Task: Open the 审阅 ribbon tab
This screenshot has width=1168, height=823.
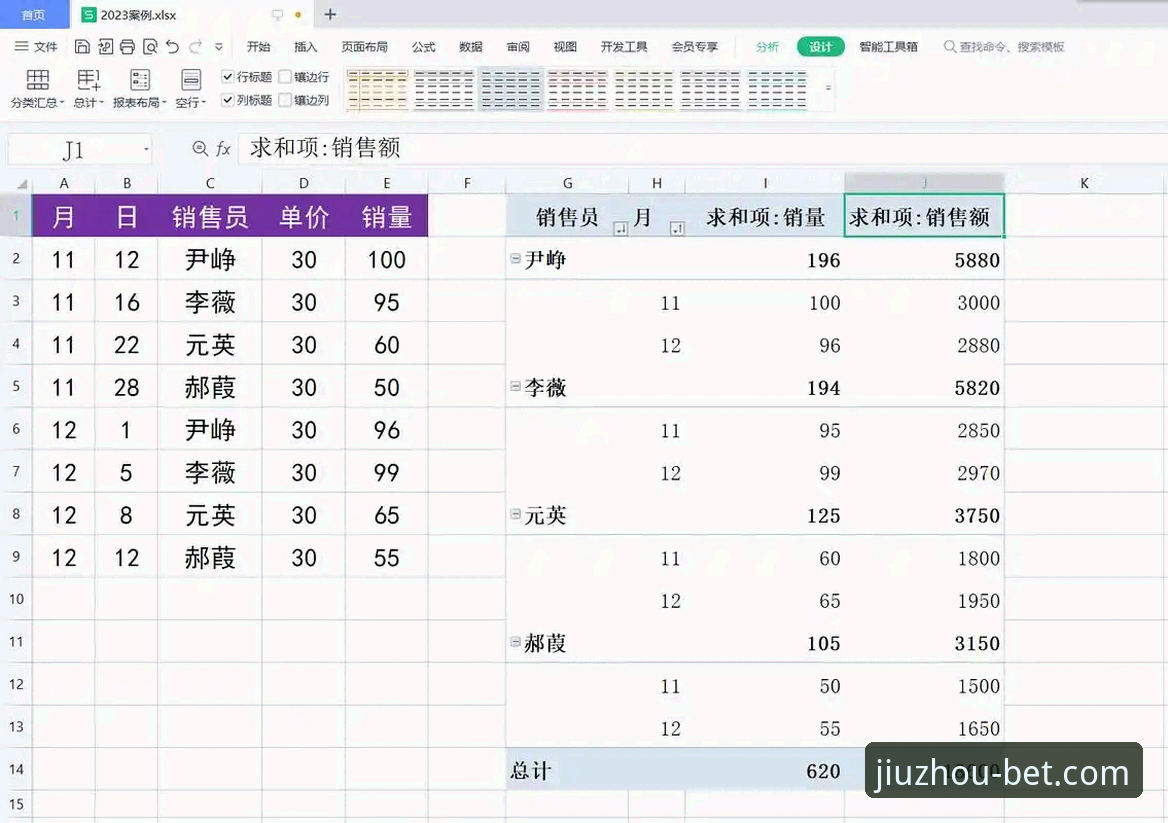Action: (x=518, y=47)
